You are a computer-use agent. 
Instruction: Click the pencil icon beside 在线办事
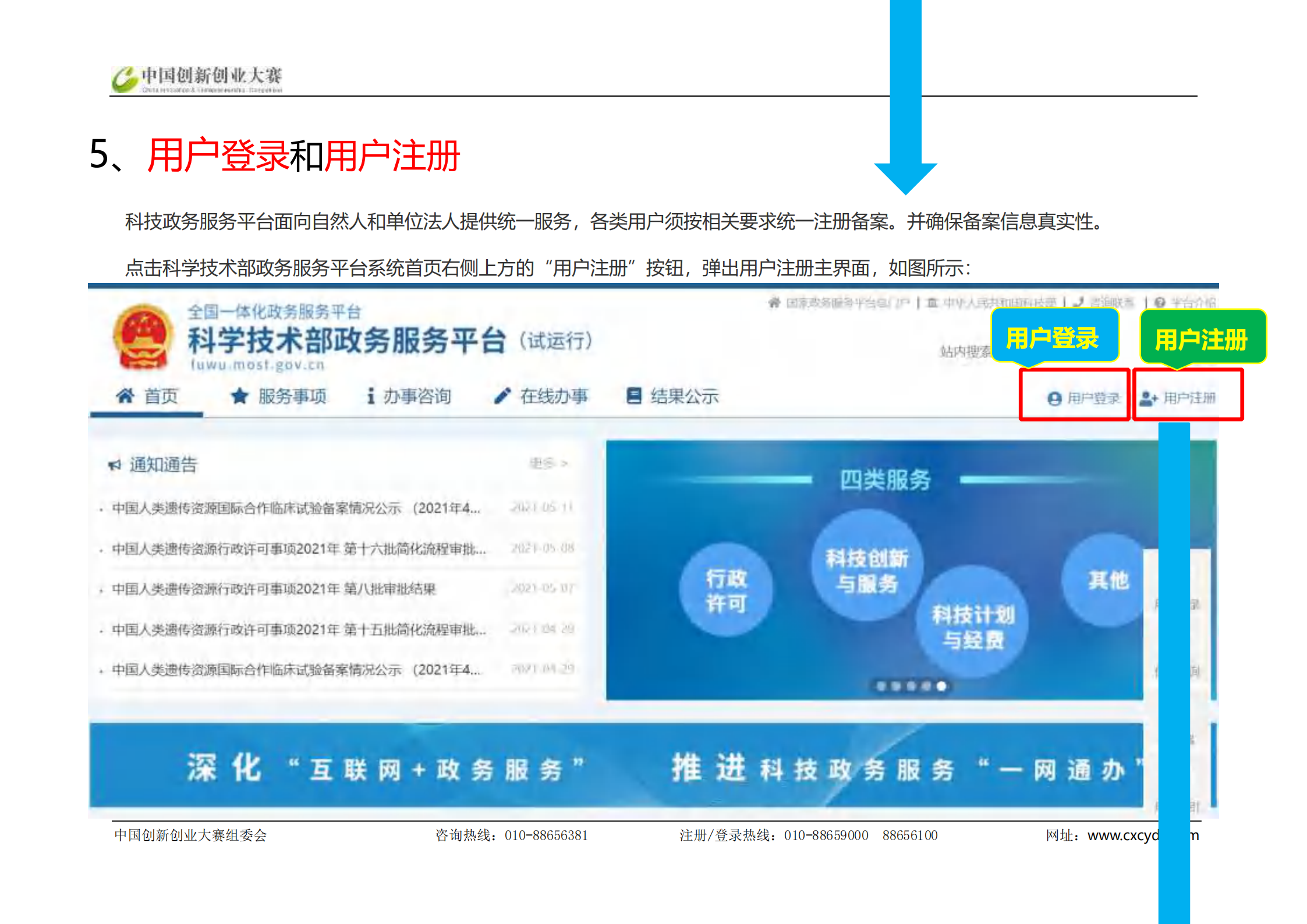502,396
